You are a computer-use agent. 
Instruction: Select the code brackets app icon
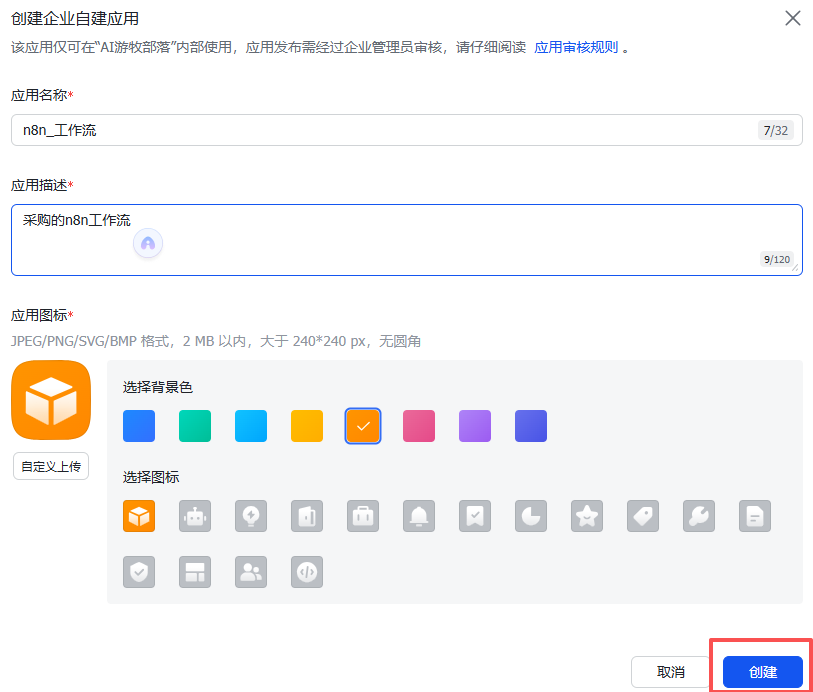[x=307, y=572]
